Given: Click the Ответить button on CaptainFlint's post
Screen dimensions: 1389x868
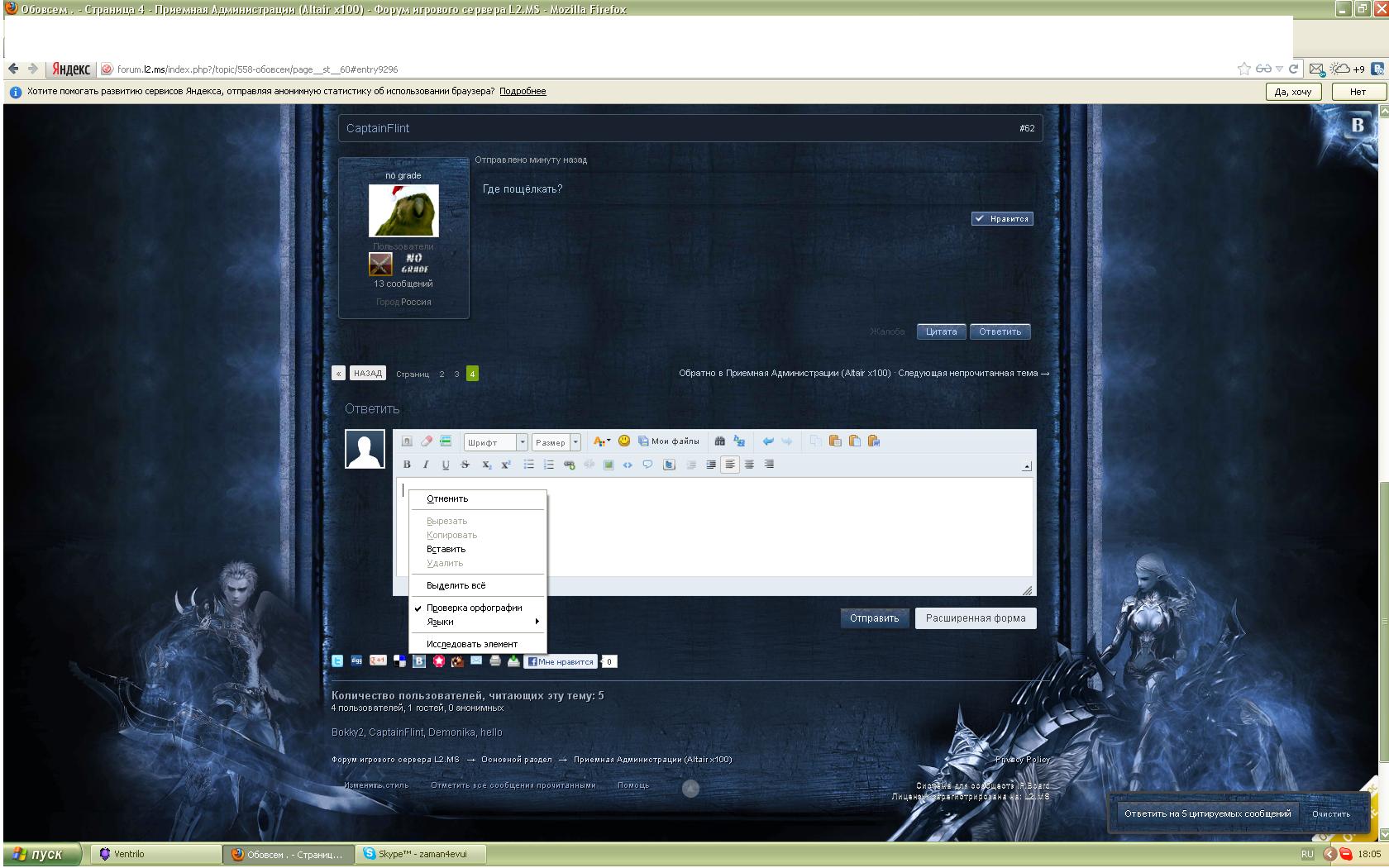Looking at the screenshot, I should pos(1000,331).
